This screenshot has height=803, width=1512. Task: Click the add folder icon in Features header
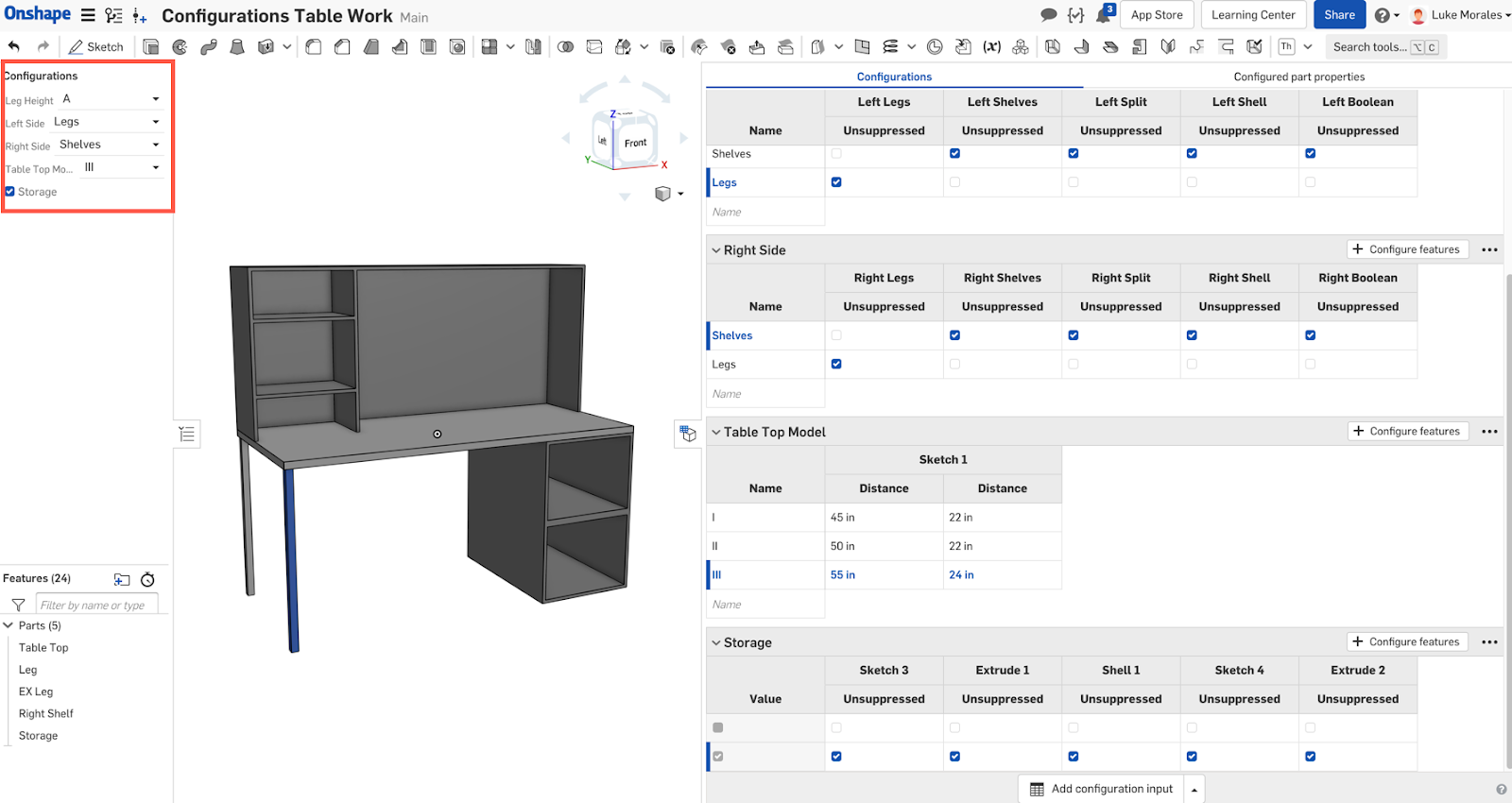(122, 579)
